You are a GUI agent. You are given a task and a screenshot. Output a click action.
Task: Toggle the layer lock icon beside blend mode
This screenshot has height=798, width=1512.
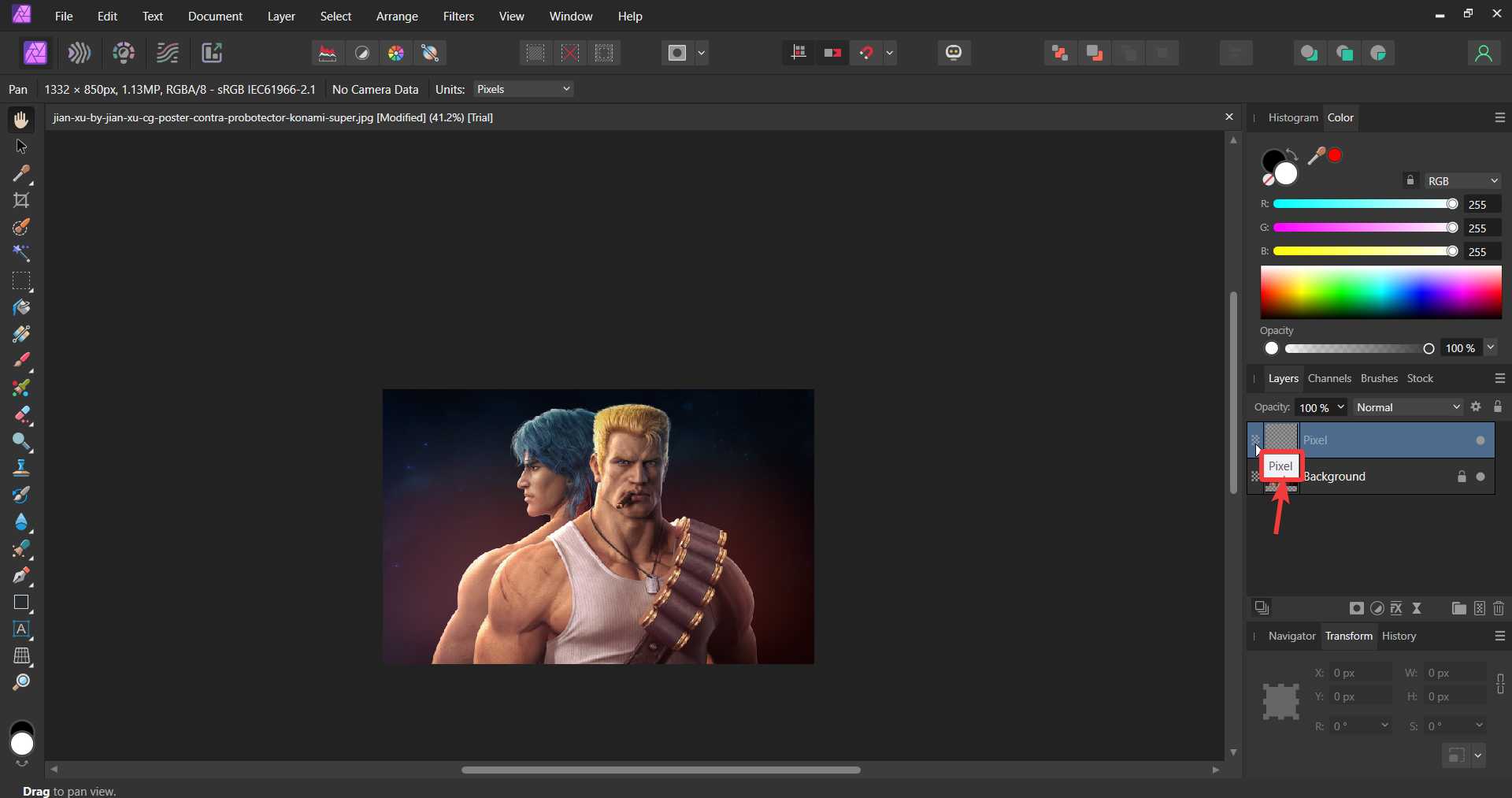1498,406
